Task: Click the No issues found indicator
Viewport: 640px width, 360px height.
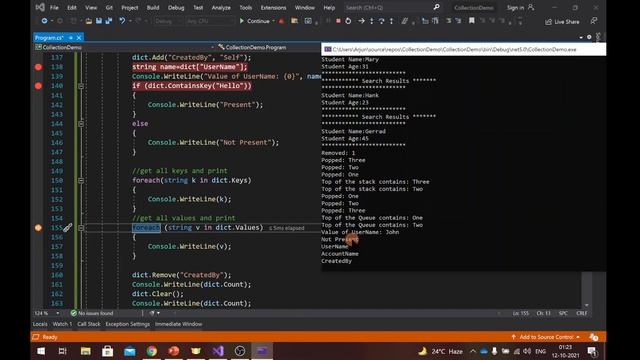Action: pyautogui.click(x=92, y=313)
